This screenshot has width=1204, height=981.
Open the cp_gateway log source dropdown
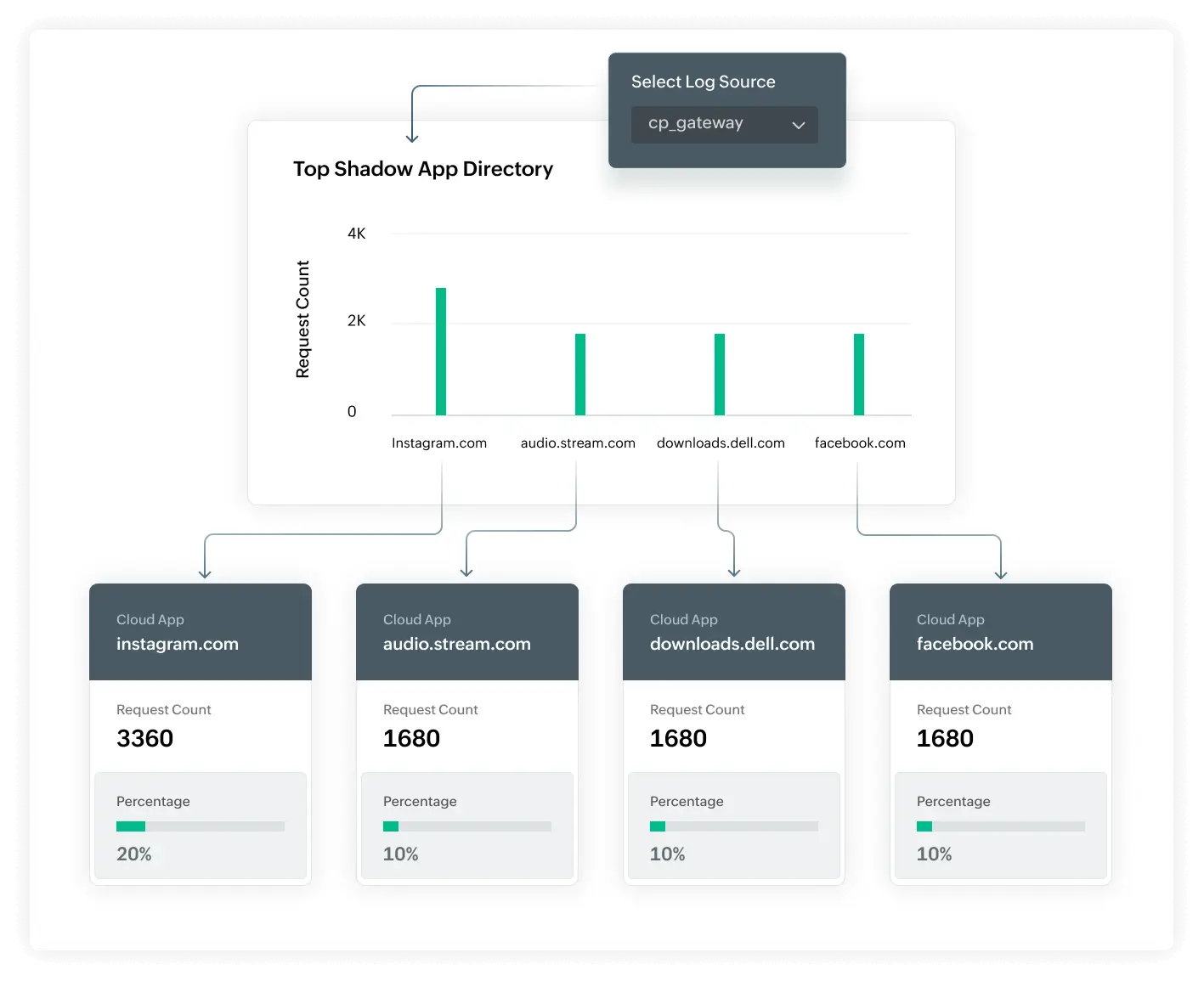723,124
